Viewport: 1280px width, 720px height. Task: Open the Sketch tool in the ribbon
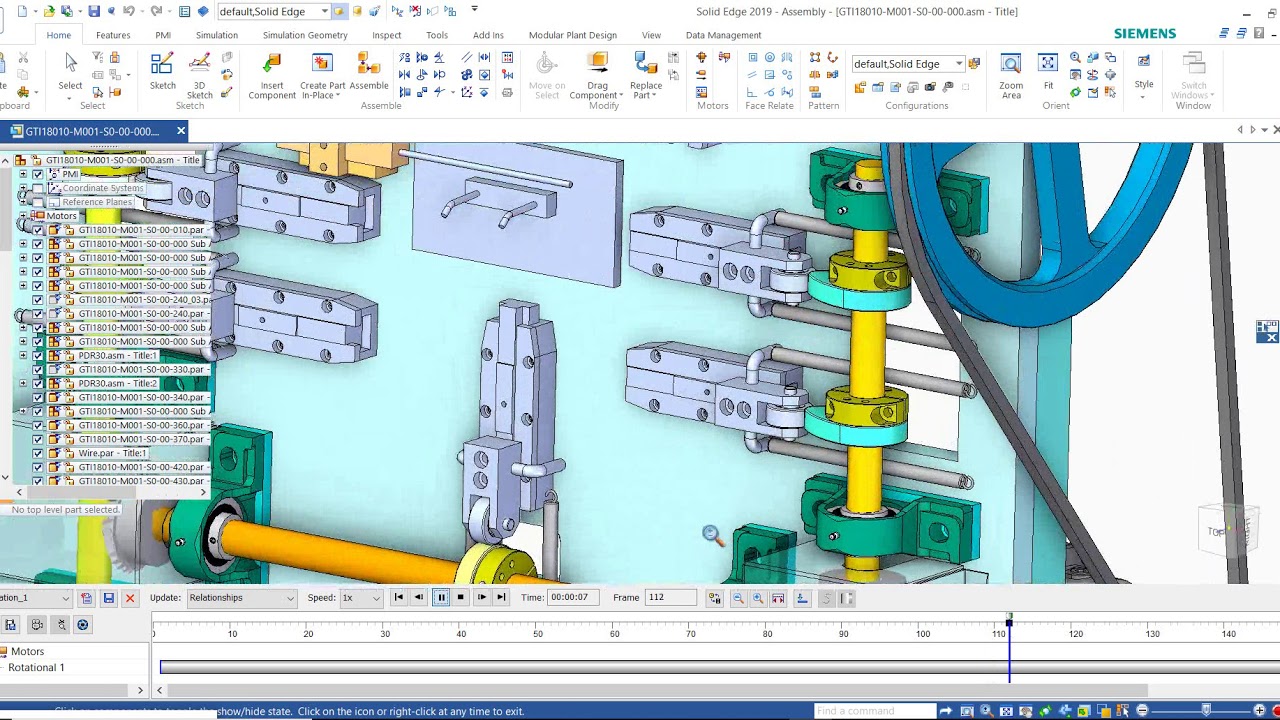coord(162,72)
